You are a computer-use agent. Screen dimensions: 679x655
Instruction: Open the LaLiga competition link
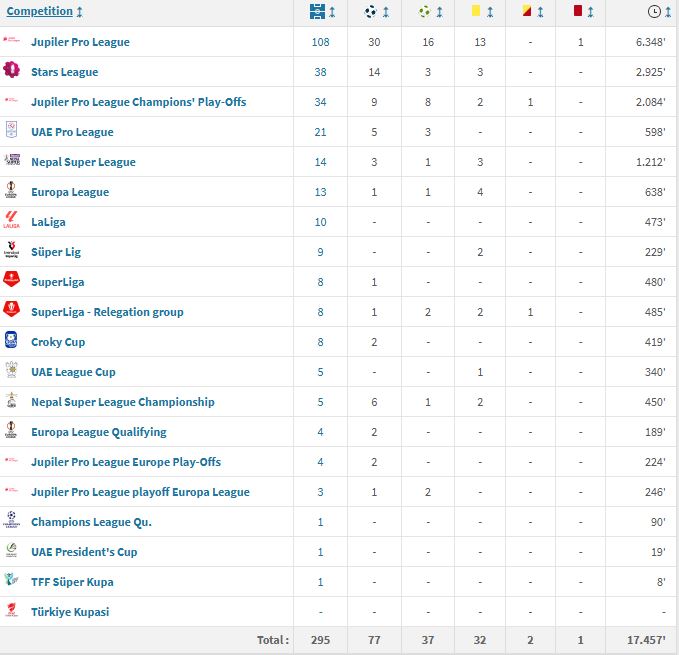(x=48, y=222)
